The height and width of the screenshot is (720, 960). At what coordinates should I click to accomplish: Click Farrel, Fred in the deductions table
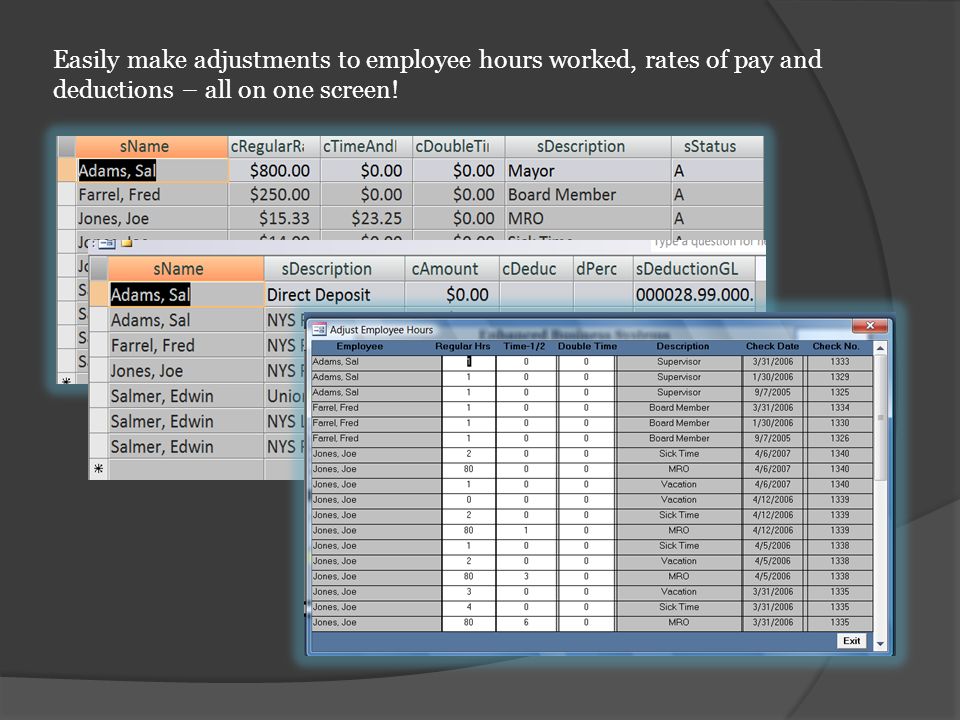(186, 345)
